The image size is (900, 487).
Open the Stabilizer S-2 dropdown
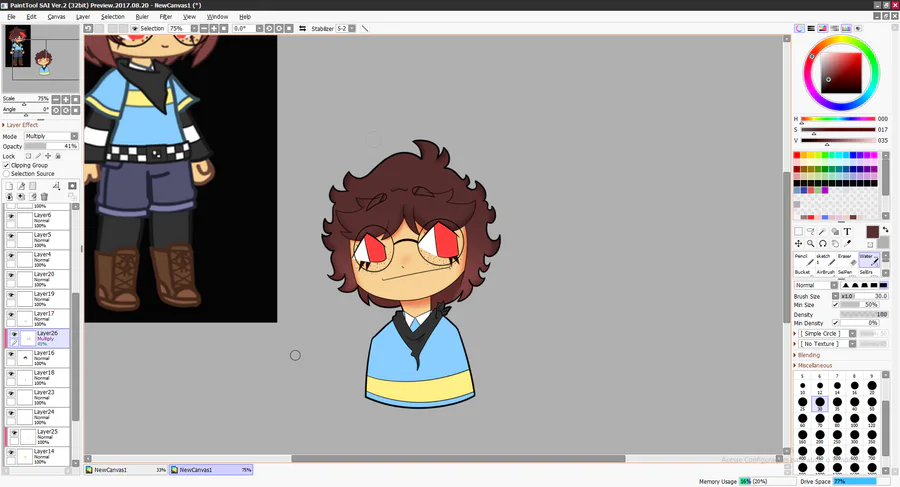352,28
